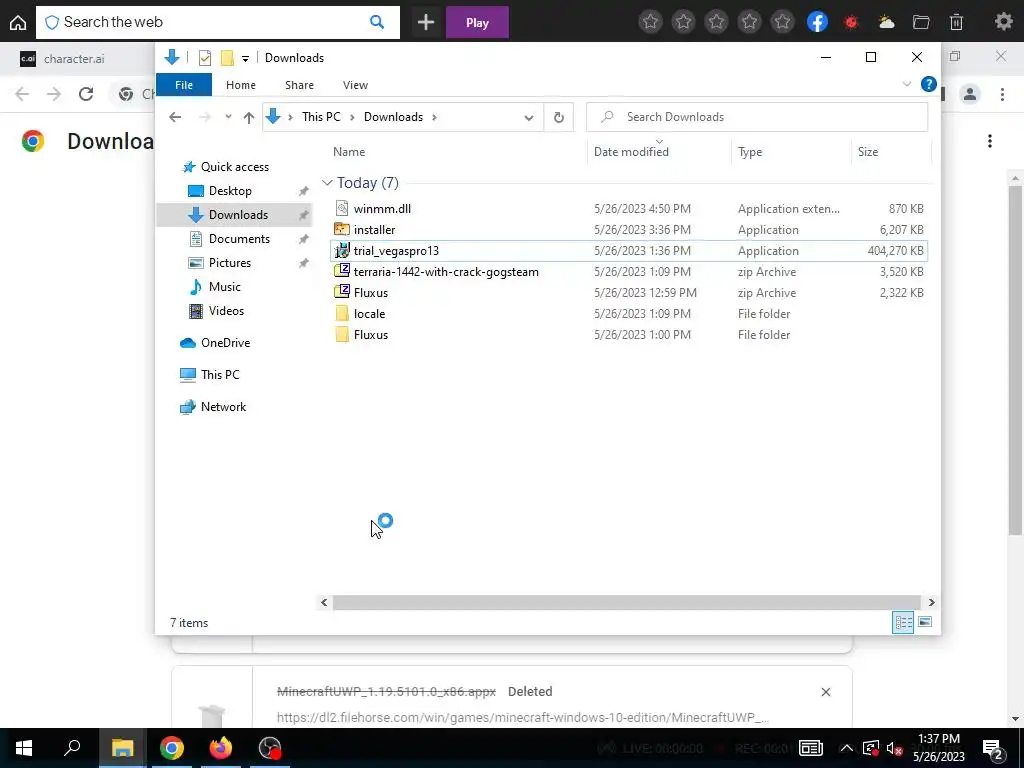Go up one folder level with the Up arrow
The height and width of the screenshot is (768, 1024).
point(248,117)
